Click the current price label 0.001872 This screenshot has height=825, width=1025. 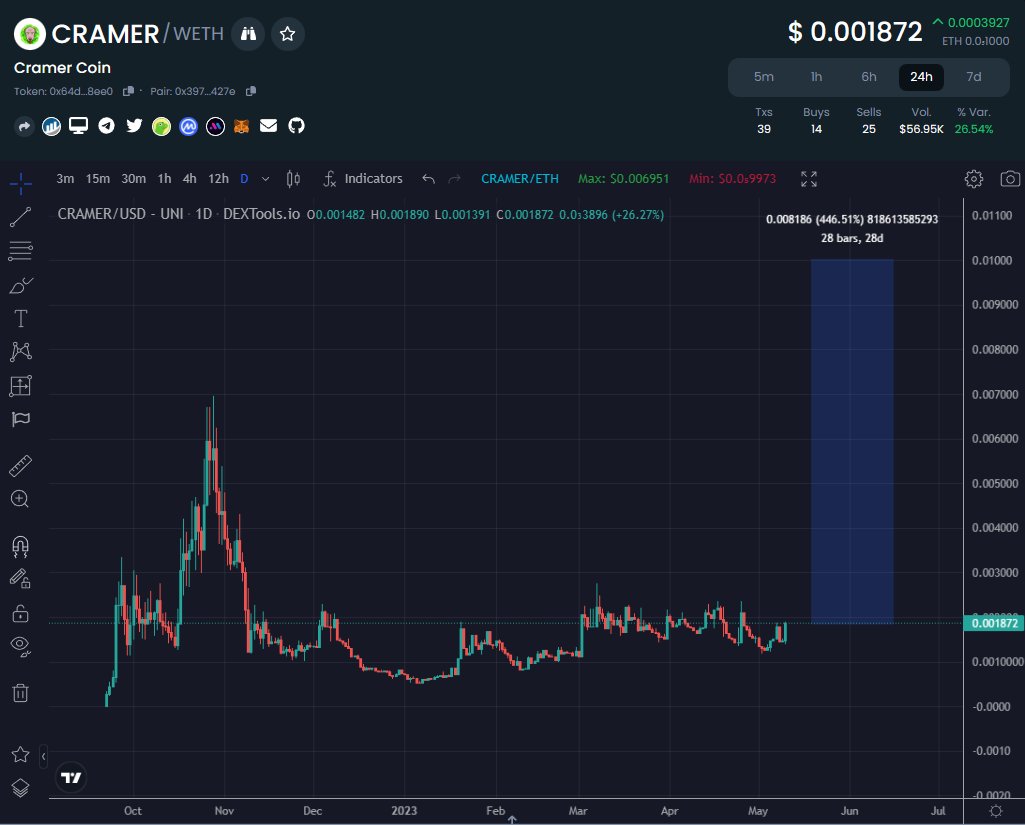(x=994, y=623)
